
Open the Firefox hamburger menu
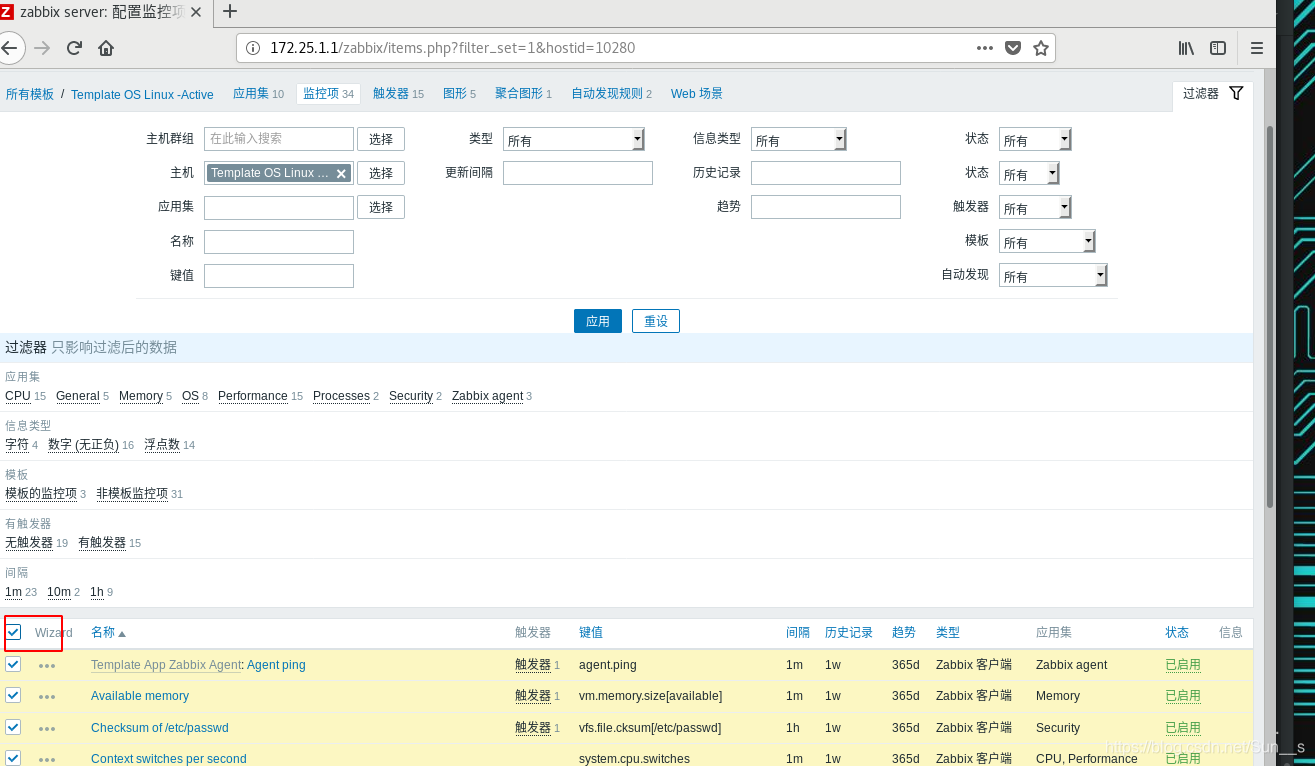(1257, 47)
